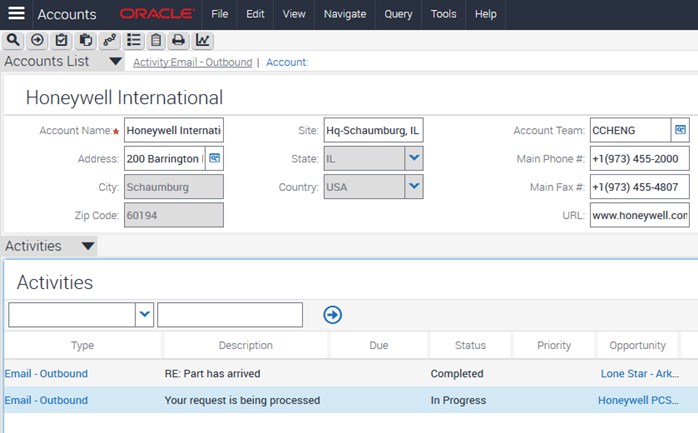The width and height of the screenshot is (698, 433).
Task: Click the 'In Progress' status cell
Action: (x=458, y=400)
